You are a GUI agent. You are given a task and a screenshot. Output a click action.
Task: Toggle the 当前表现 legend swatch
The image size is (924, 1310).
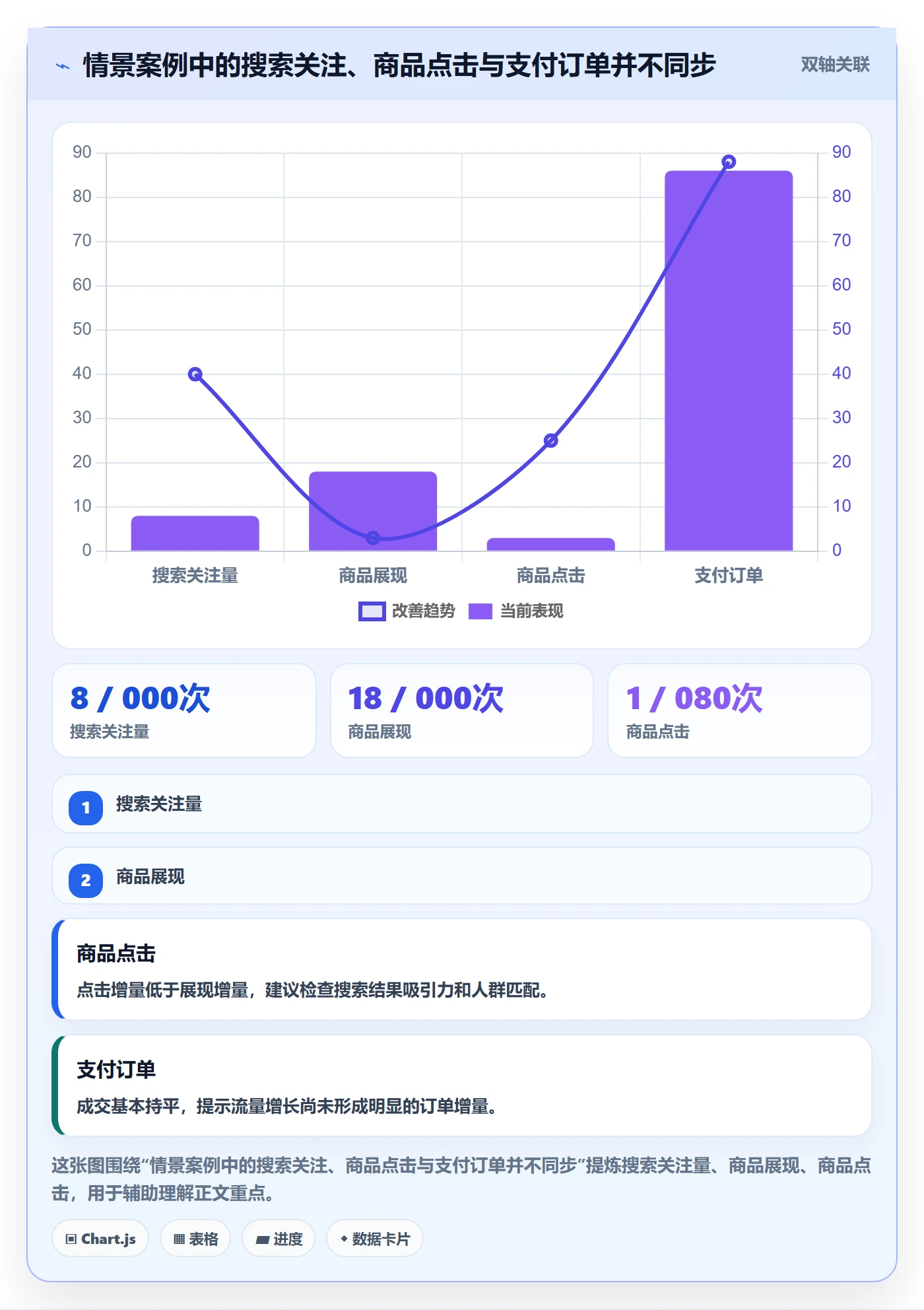click(x=480, y=611)
